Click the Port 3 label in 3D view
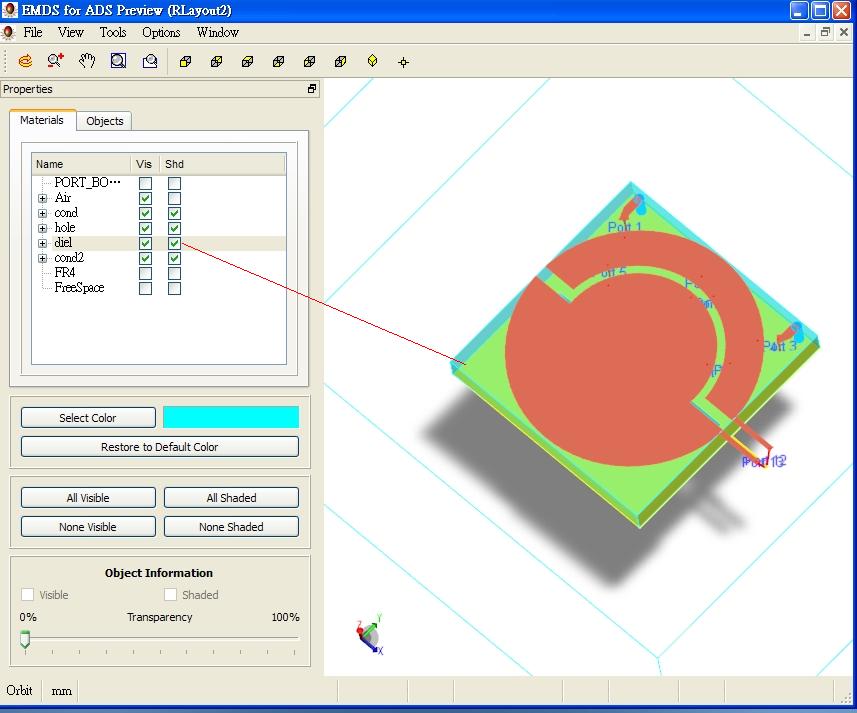The image size is (857, 713). 780,345
